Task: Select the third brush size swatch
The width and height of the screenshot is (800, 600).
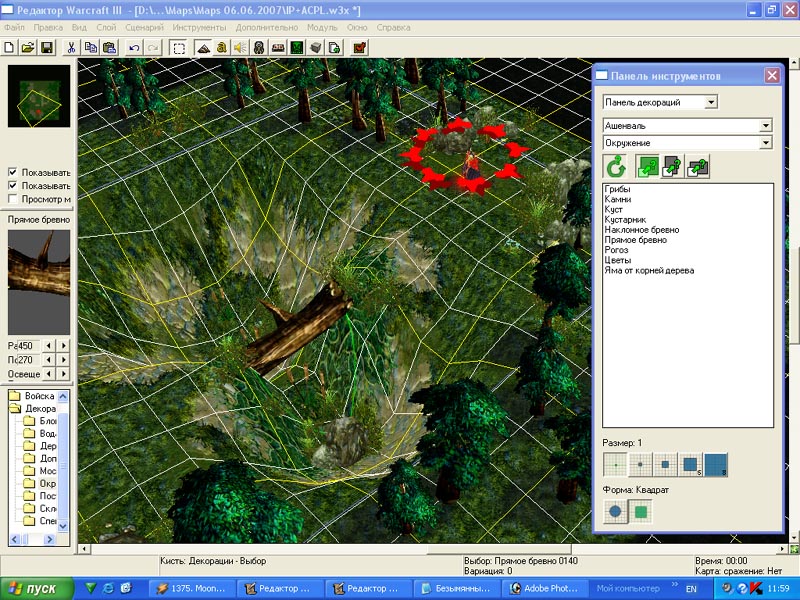Action: click(x=665, y=465)
